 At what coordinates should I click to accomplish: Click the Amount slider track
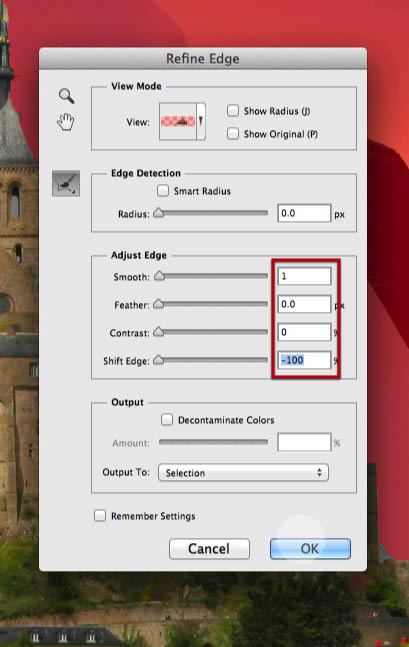click(x=213, y=442)
